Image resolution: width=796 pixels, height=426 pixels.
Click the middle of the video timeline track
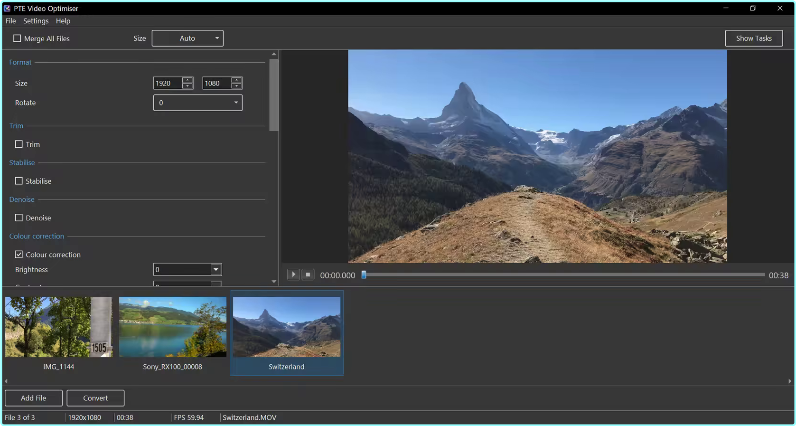564,275
